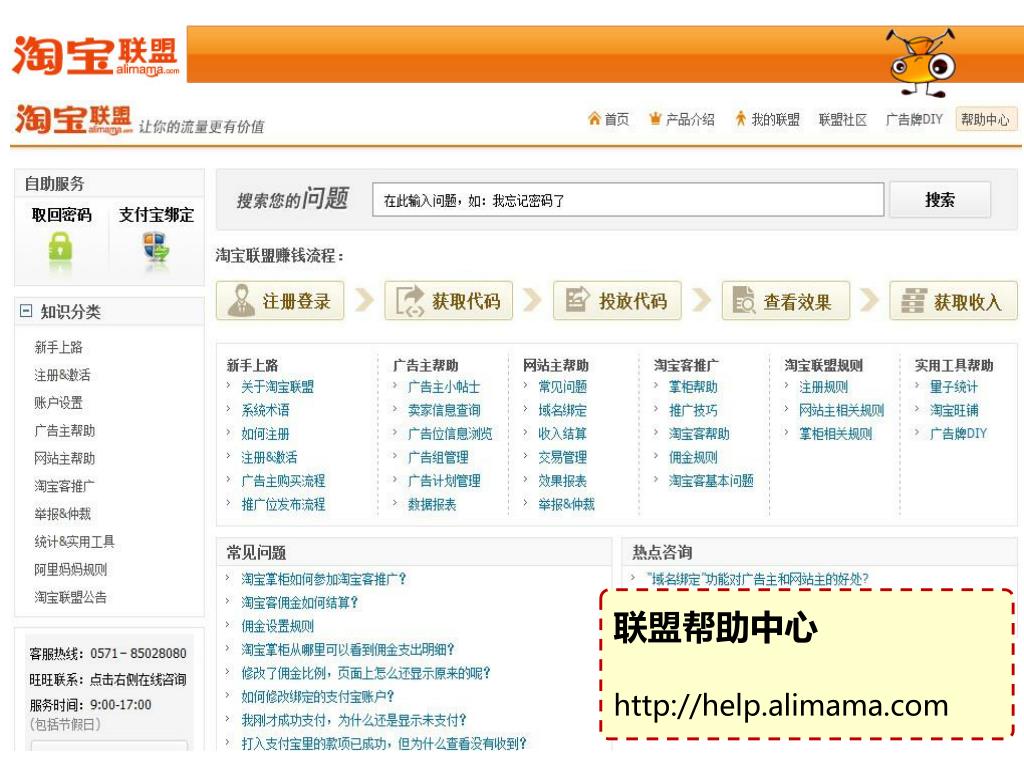Image resolution: width=1024 pixels, height=768 pixels.
Task: Open the 如何修改绑定的支付宝账户? question
Action: point(318,696)
